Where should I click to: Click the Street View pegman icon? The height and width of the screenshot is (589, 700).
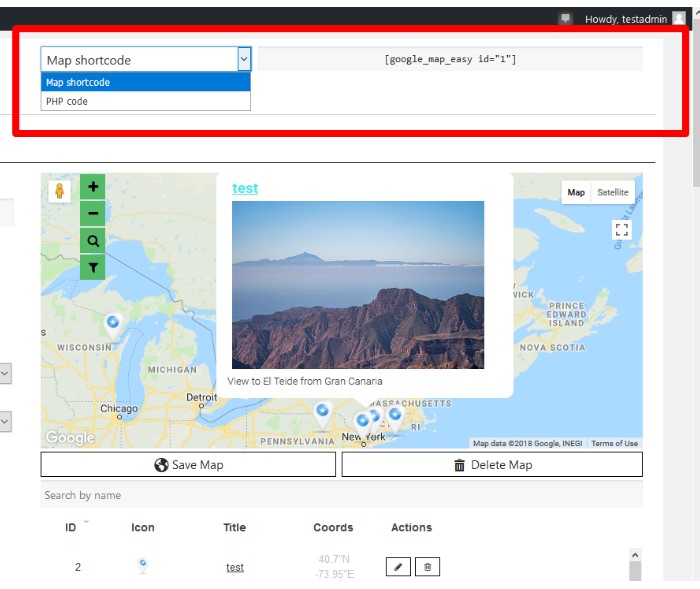coord(59,191)
